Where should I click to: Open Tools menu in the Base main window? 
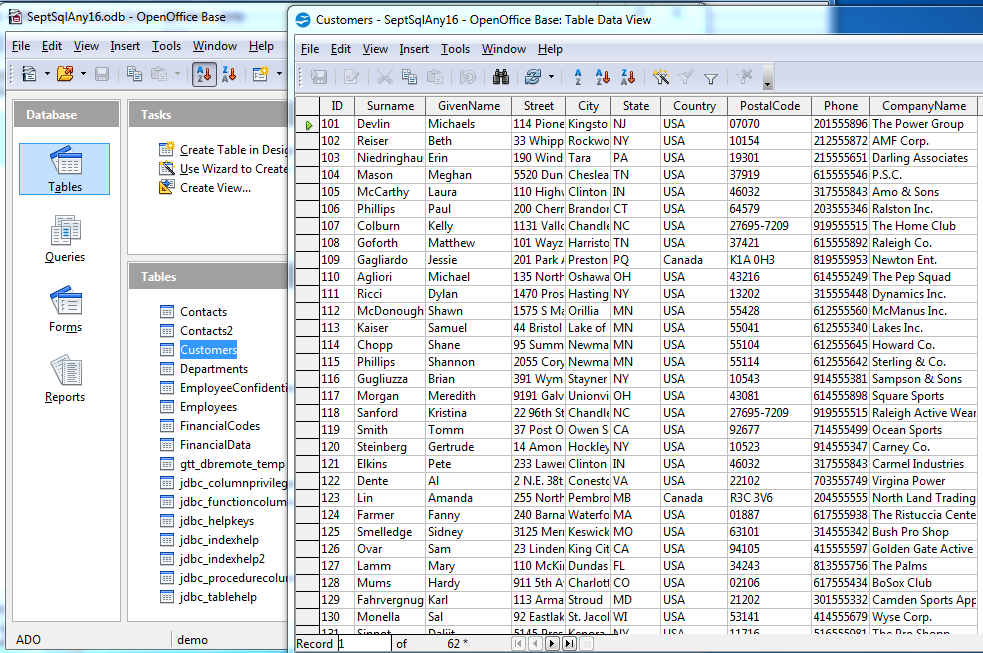coord(166,46)
